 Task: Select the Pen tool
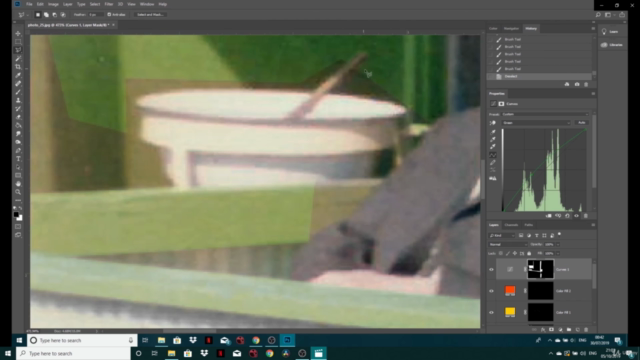pos(18,150)
